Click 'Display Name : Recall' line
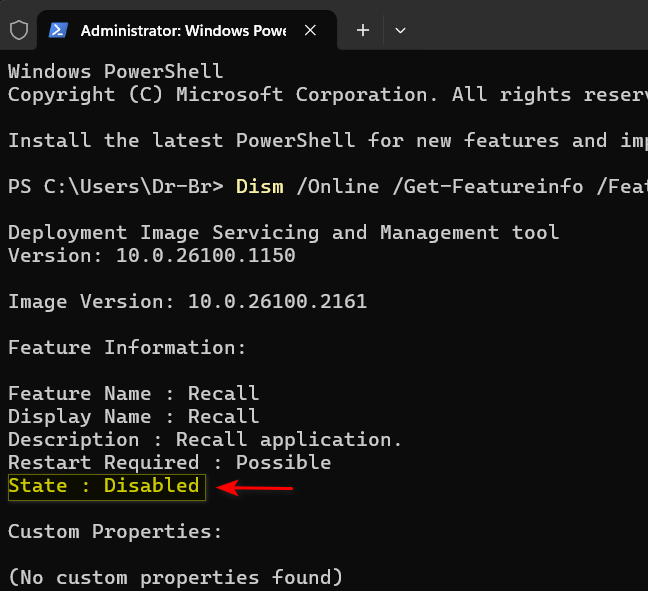Viewport: 648px width, 591px height. pyautogui.click(x=133, y=417)
